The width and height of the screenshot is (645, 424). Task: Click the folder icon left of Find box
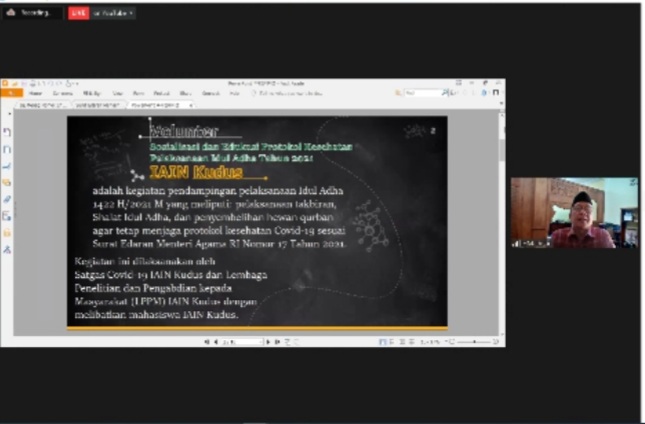398,93
